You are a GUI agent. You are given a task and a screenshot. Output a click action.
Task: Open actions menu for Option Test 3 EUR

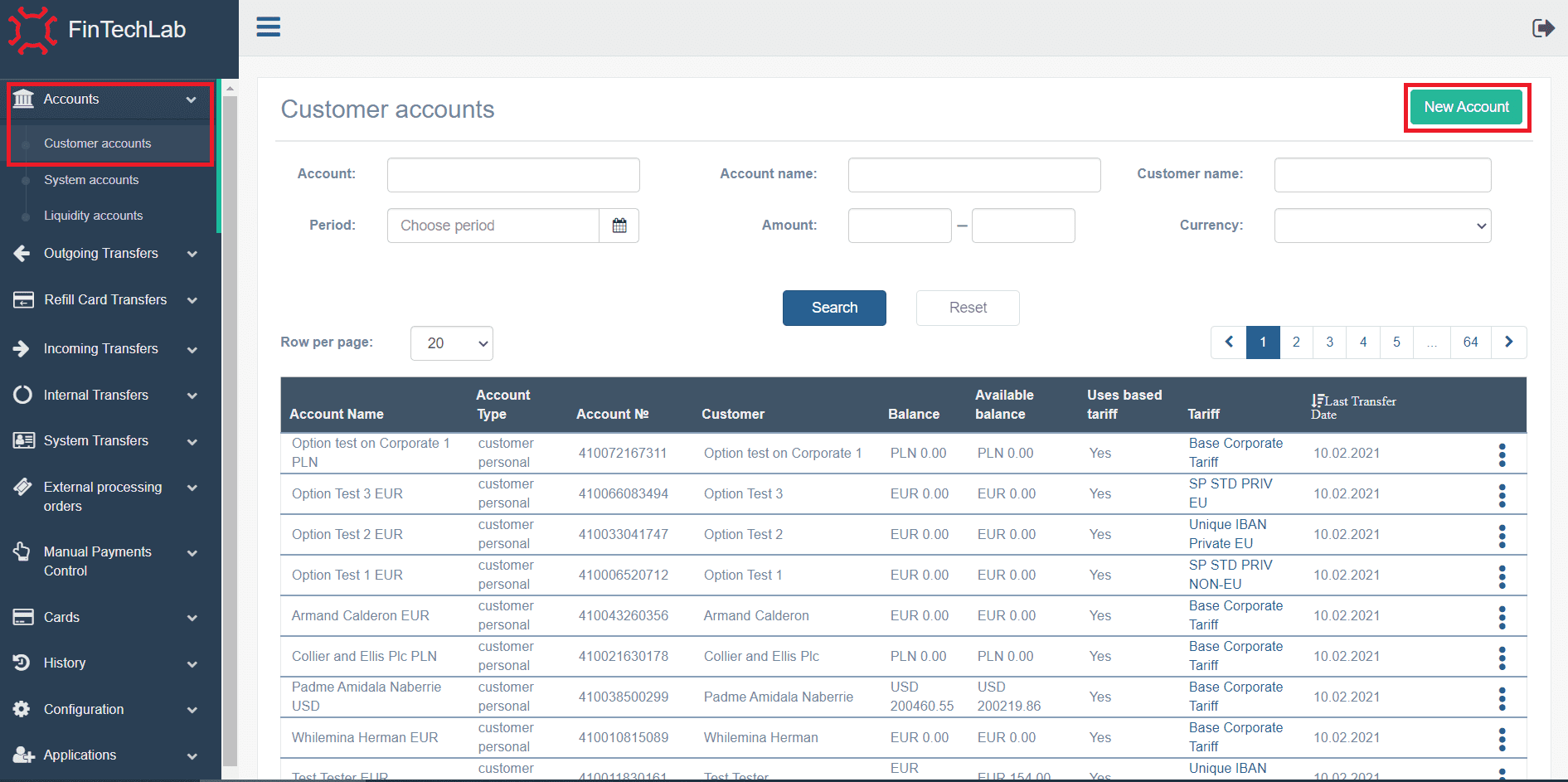1502,495
